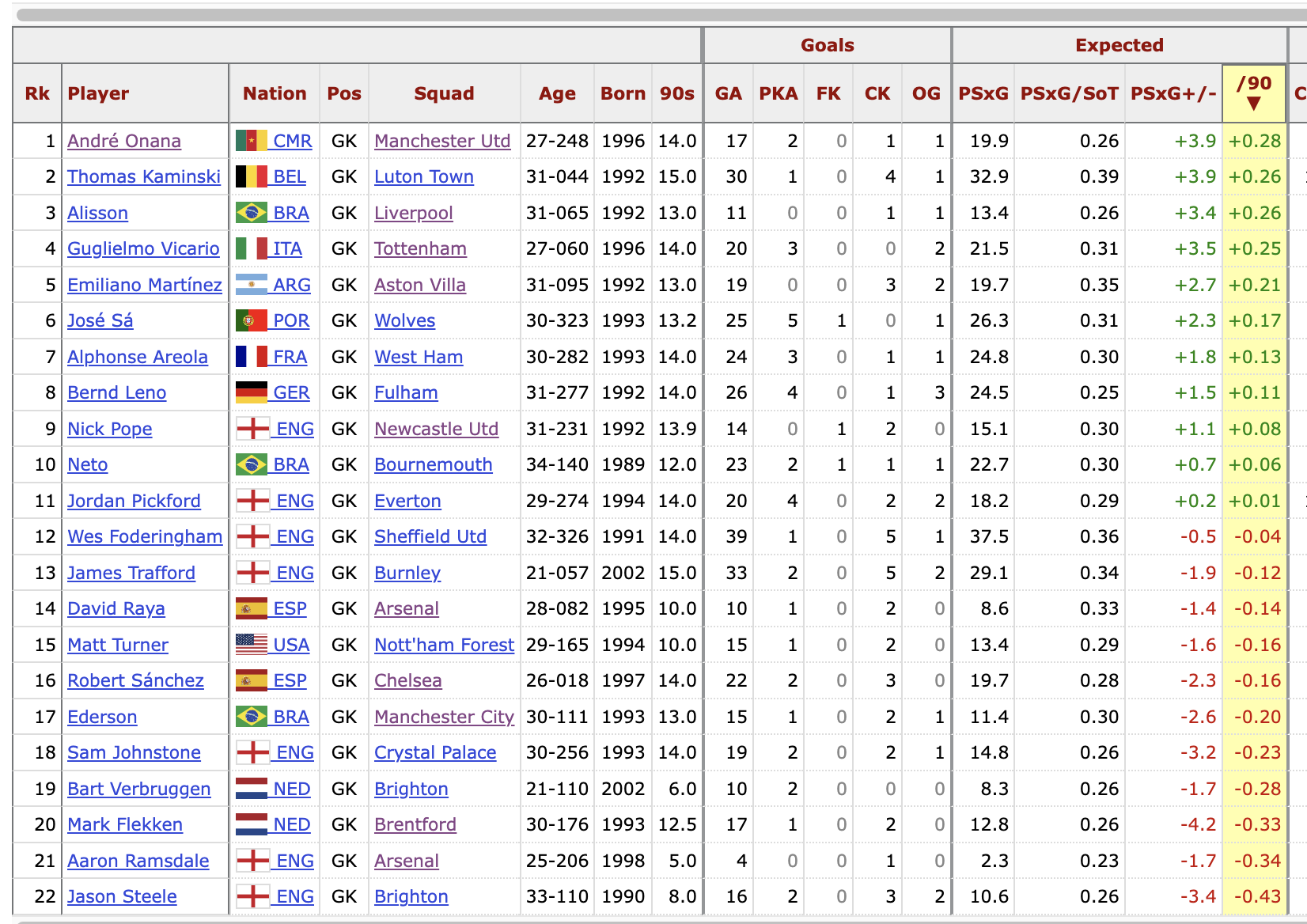The height and width of the screenshot is (924, 1307).
Task: Click Germany flag in Leno row
Action: pos(252,392)
